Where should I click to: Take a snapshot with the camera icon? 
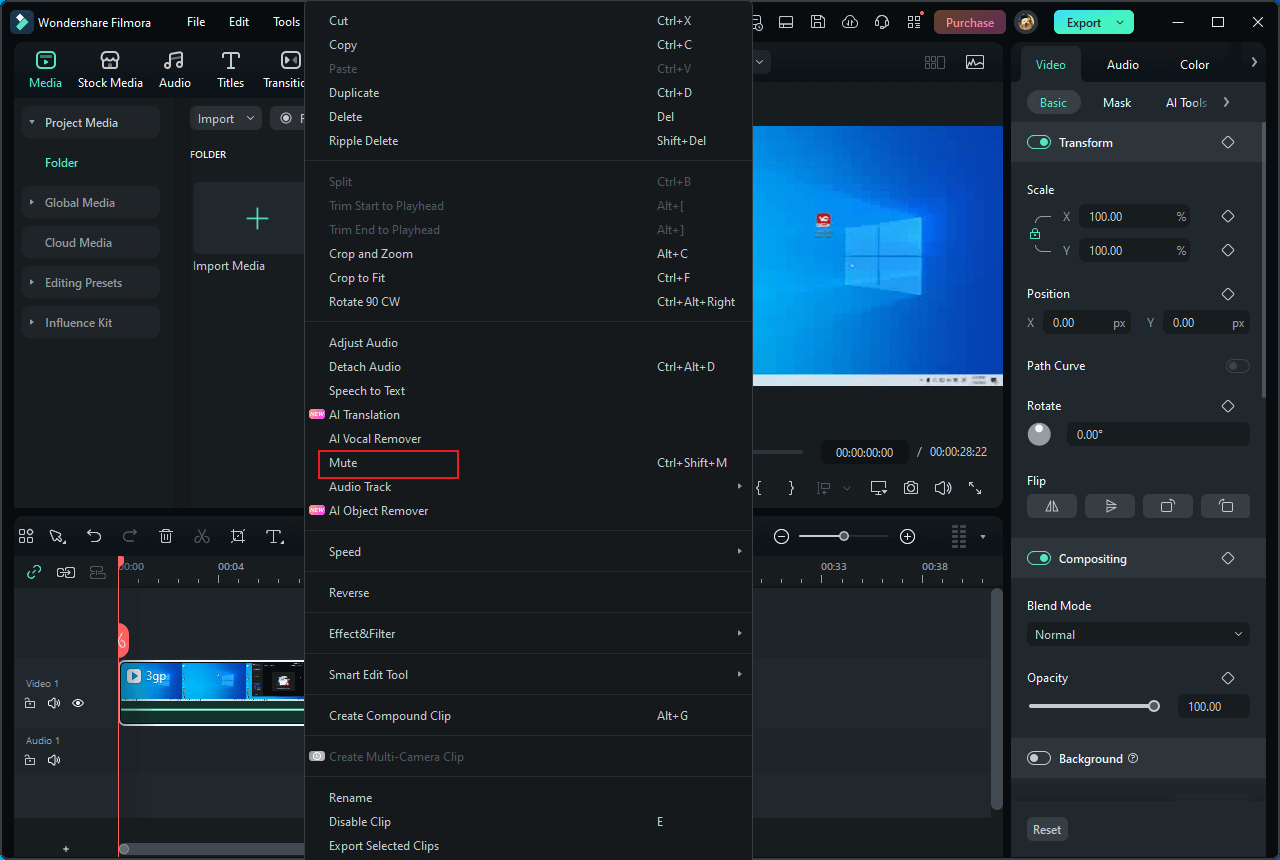click(x=910, y=488)
